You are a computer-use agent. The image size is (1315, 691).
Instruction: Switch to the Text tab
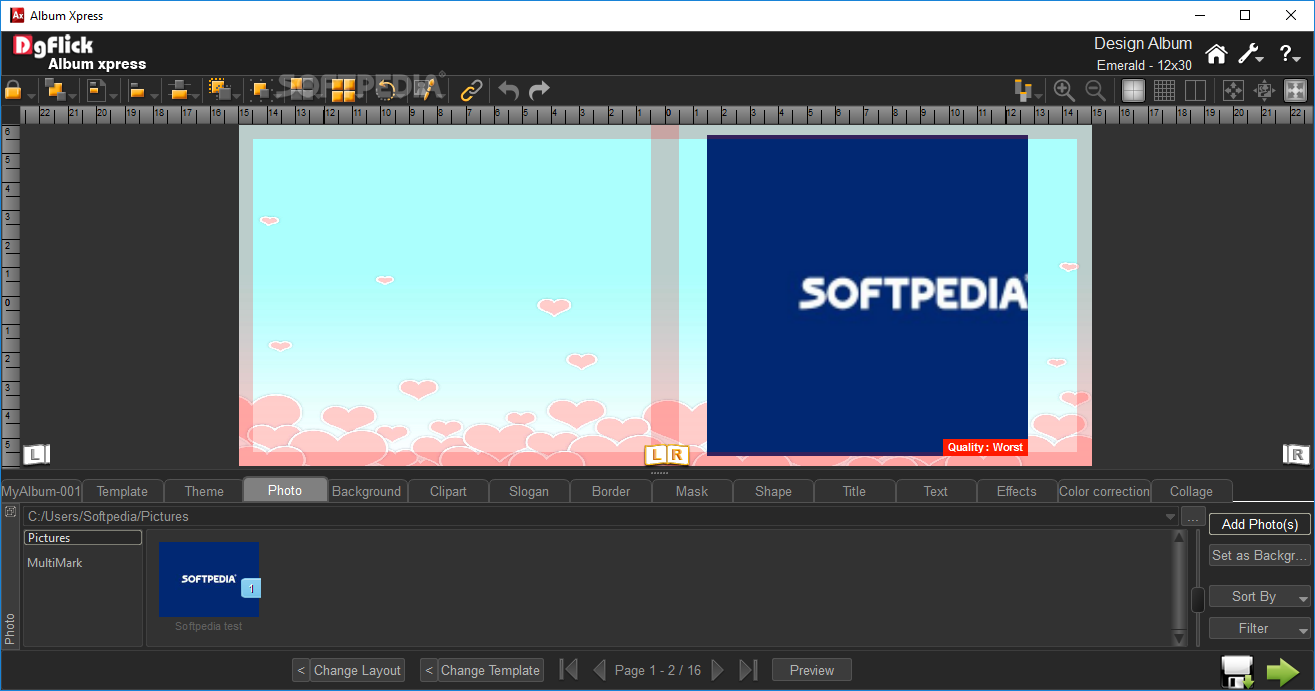(936, 491)
